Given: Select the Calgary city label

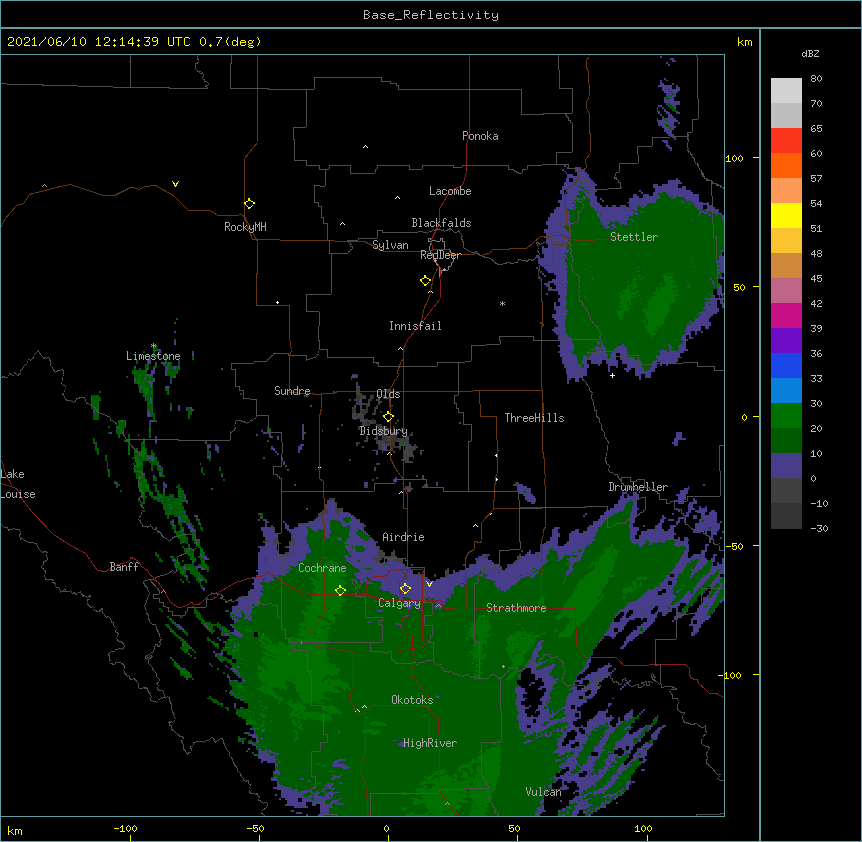Looking at the screenshot, I should (x=399, y=603).
